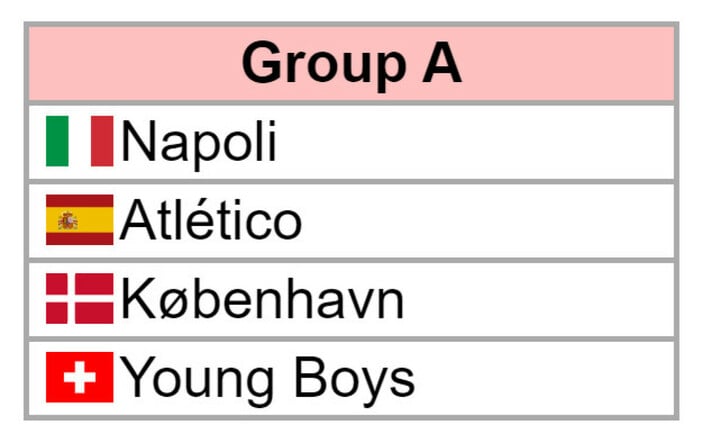Click the Italian flag beside Napoli
Image resolution: width=703 pixels, height=434 pixels.
[79, 141]
